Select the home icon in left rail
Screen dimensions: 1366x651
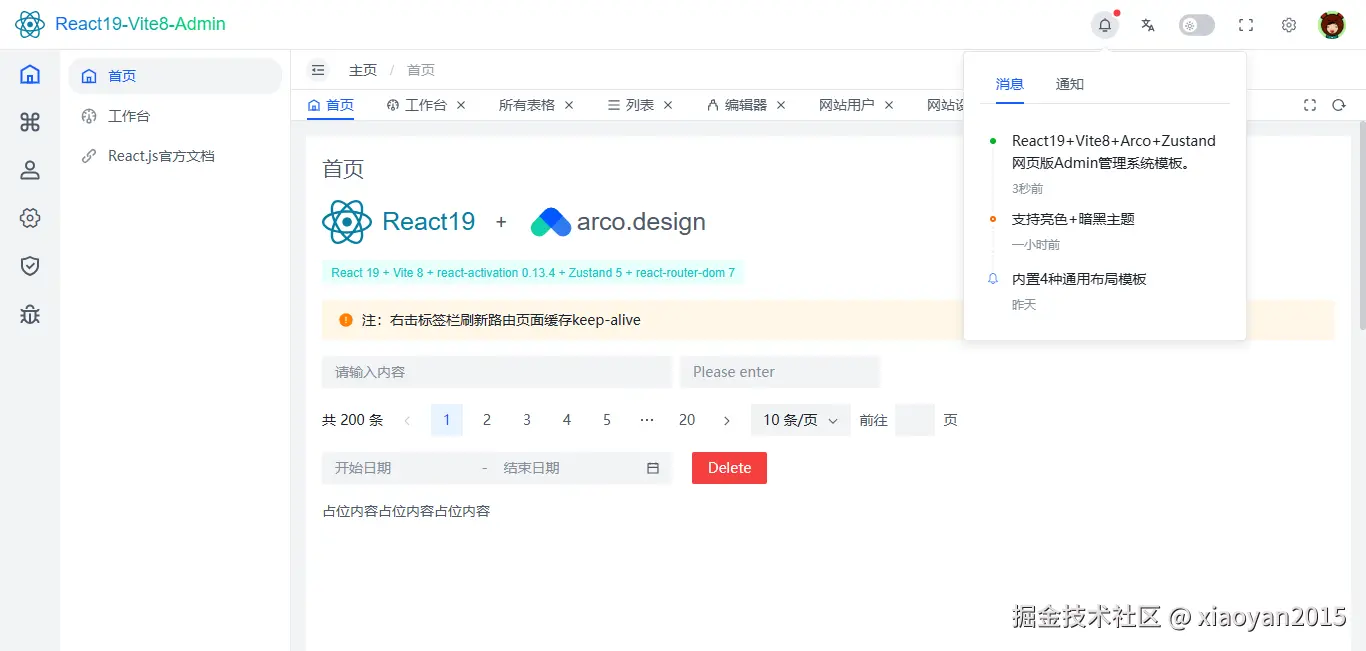30,74
